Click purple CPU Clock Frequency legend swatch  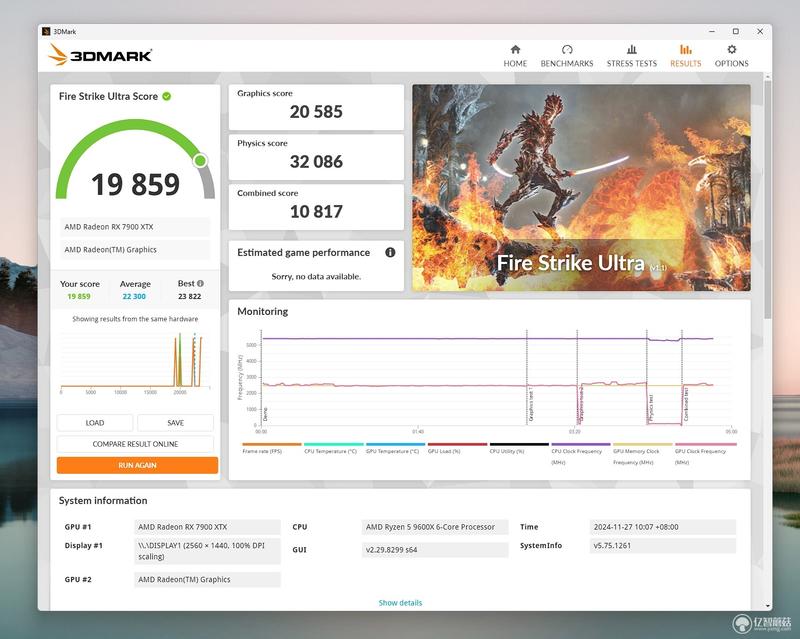581,445
